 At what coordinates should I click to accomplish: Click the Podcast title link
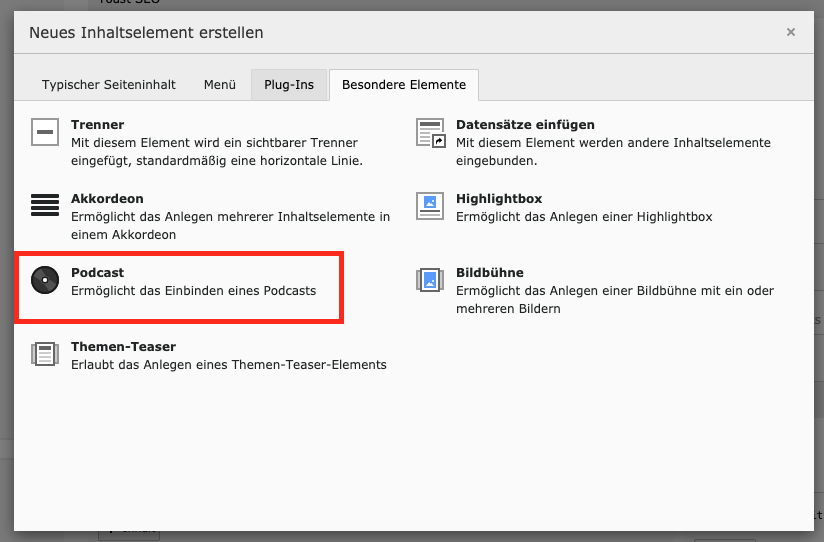[x=97, y=273]
